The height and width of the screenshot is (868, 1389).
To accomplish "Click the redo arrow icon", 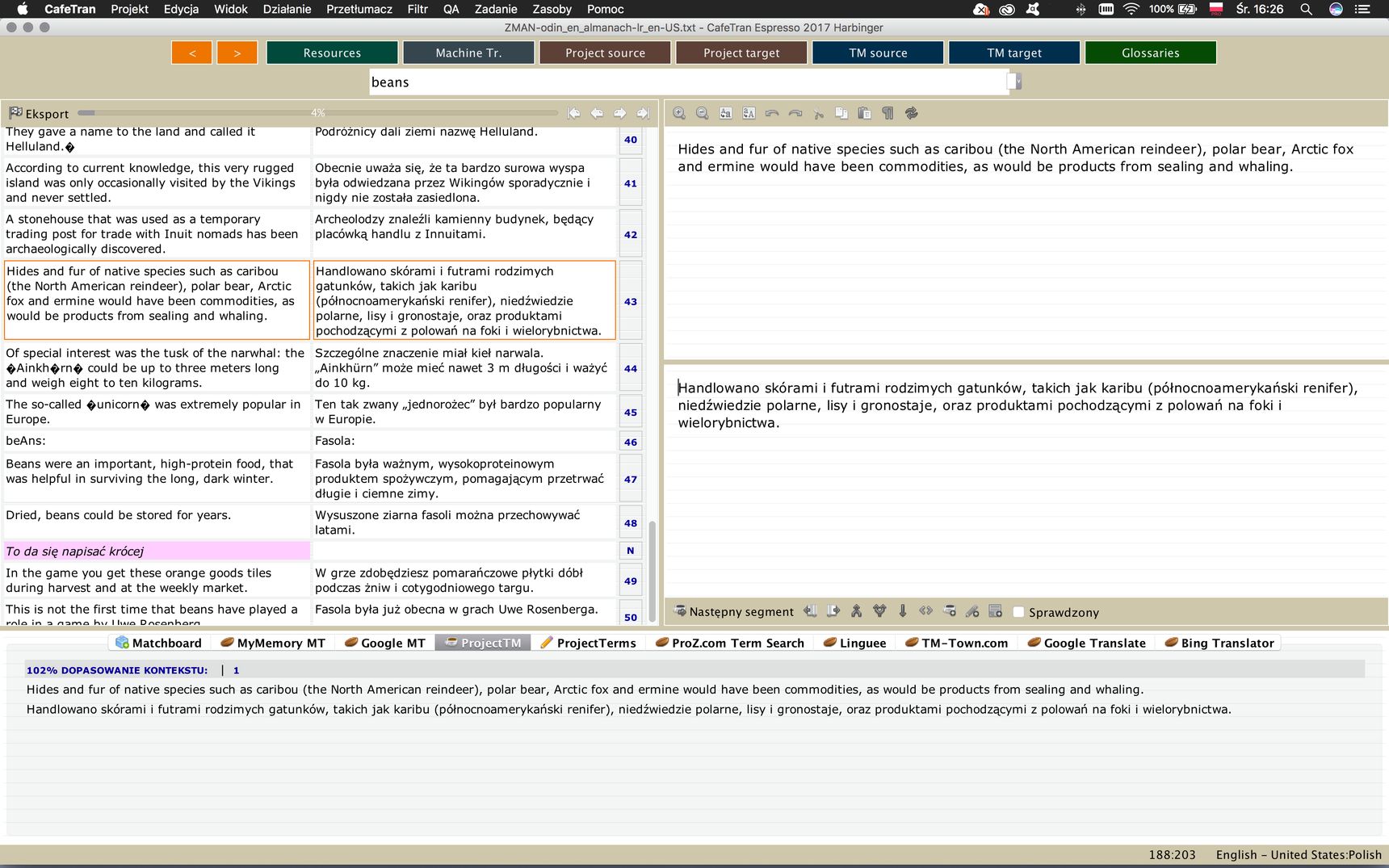I will coord(795,113).
